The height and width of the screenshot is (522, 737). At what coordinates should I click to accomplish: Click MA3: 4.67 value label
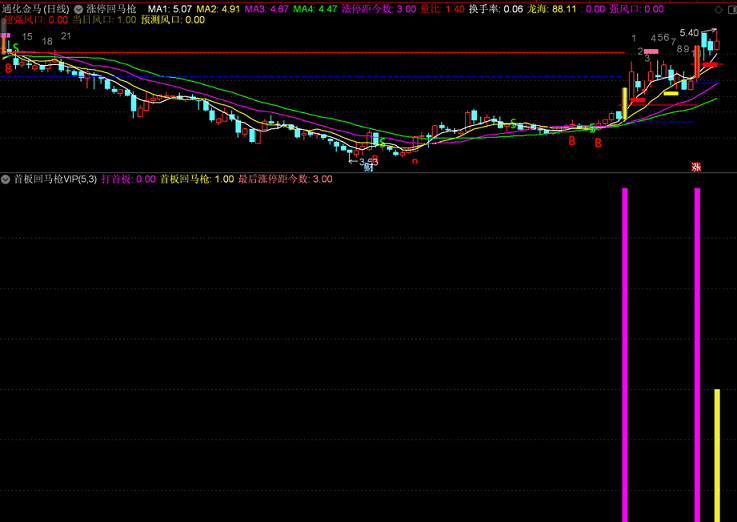pyautogui.click(x=267, y=9)
